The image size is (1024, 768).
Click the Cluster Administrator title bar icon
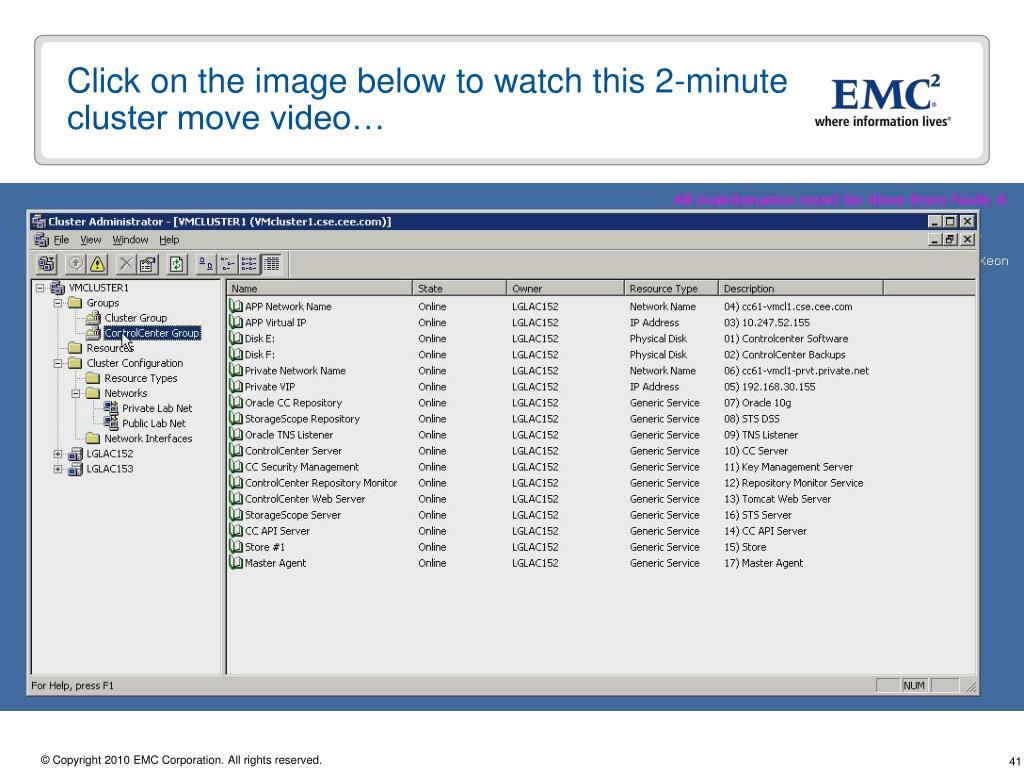point(39,221)
